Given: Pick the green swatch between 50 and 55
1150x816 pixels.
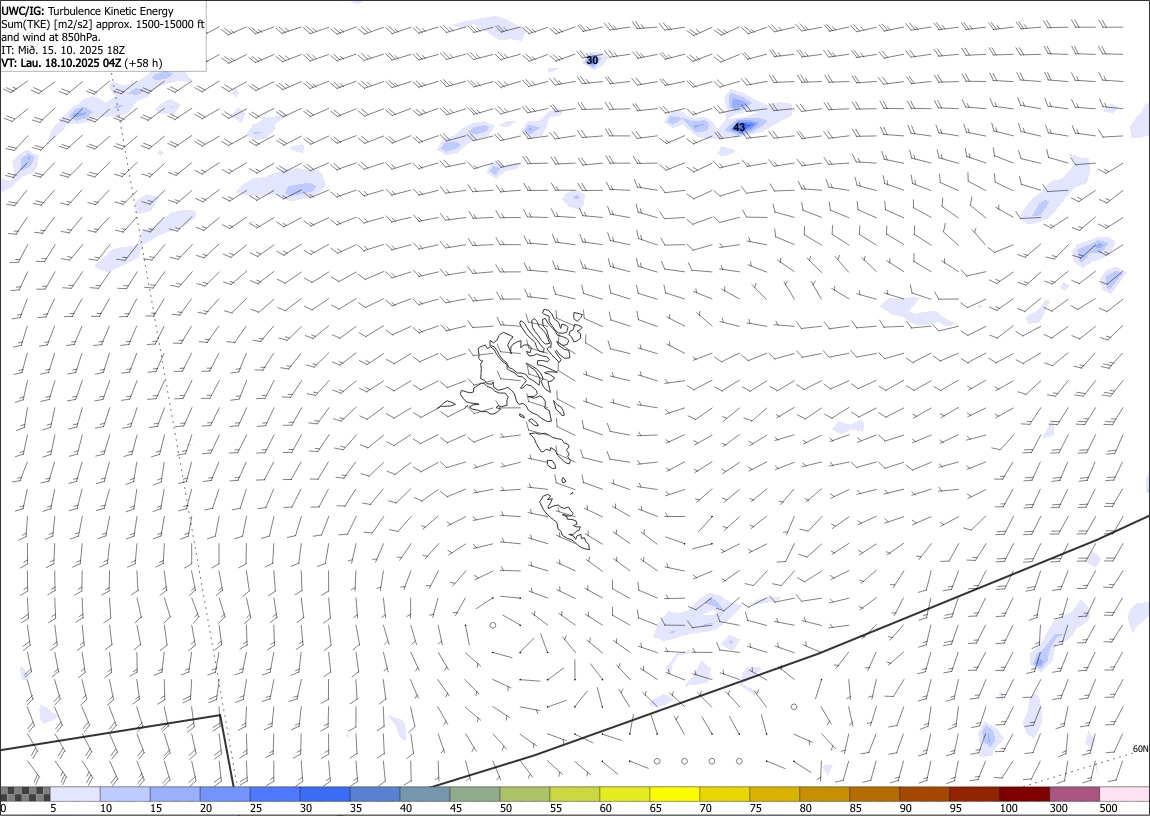Looking at the screenshot, I should pos(524,794).
